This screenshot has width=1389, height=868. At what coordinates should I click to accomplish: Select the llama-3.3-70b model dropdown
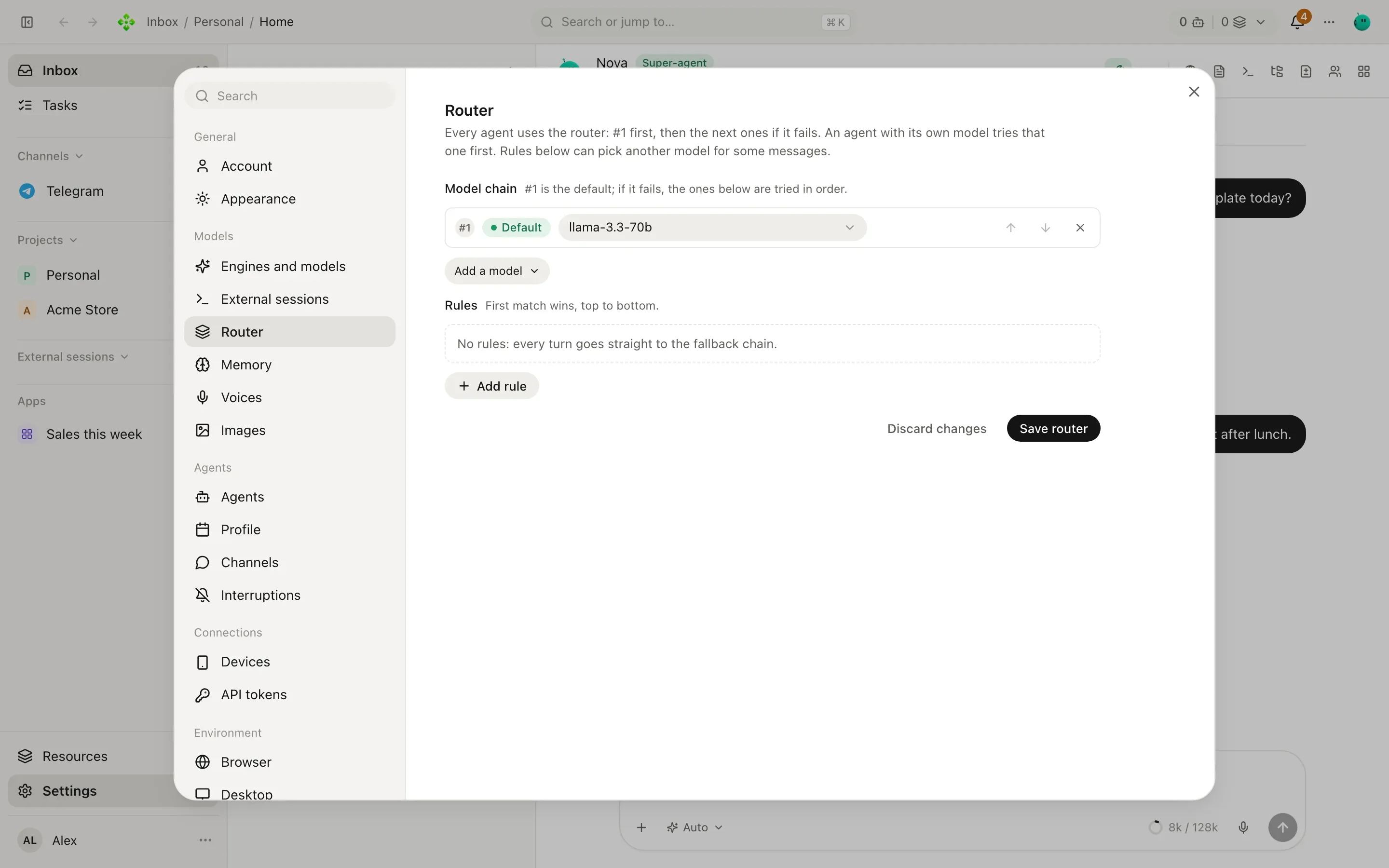click(x=712, y=227)
